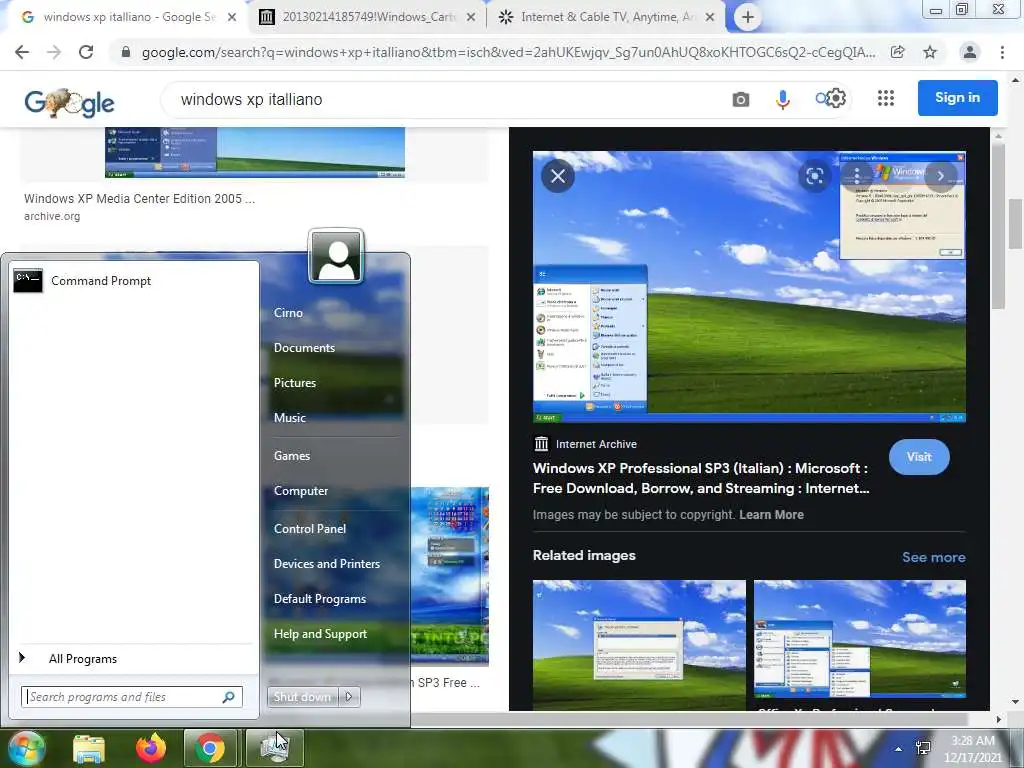Open Music from the Start menu
Image resolution: width=1024 pixels, height=768 pixels.
pyautogui.click(x=289, y=417)
